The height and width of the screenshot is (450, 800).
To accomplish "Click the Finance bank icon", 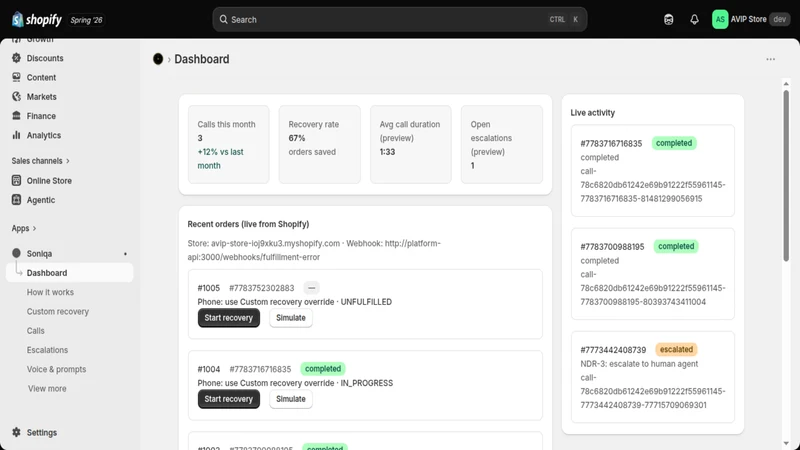I will [16, 116].
